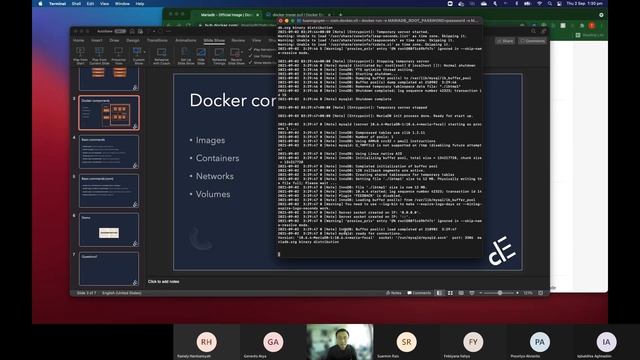Select the Slide Show ribbon tab
The height and width of the screenshot is (360, 640).
coord(214,40)
